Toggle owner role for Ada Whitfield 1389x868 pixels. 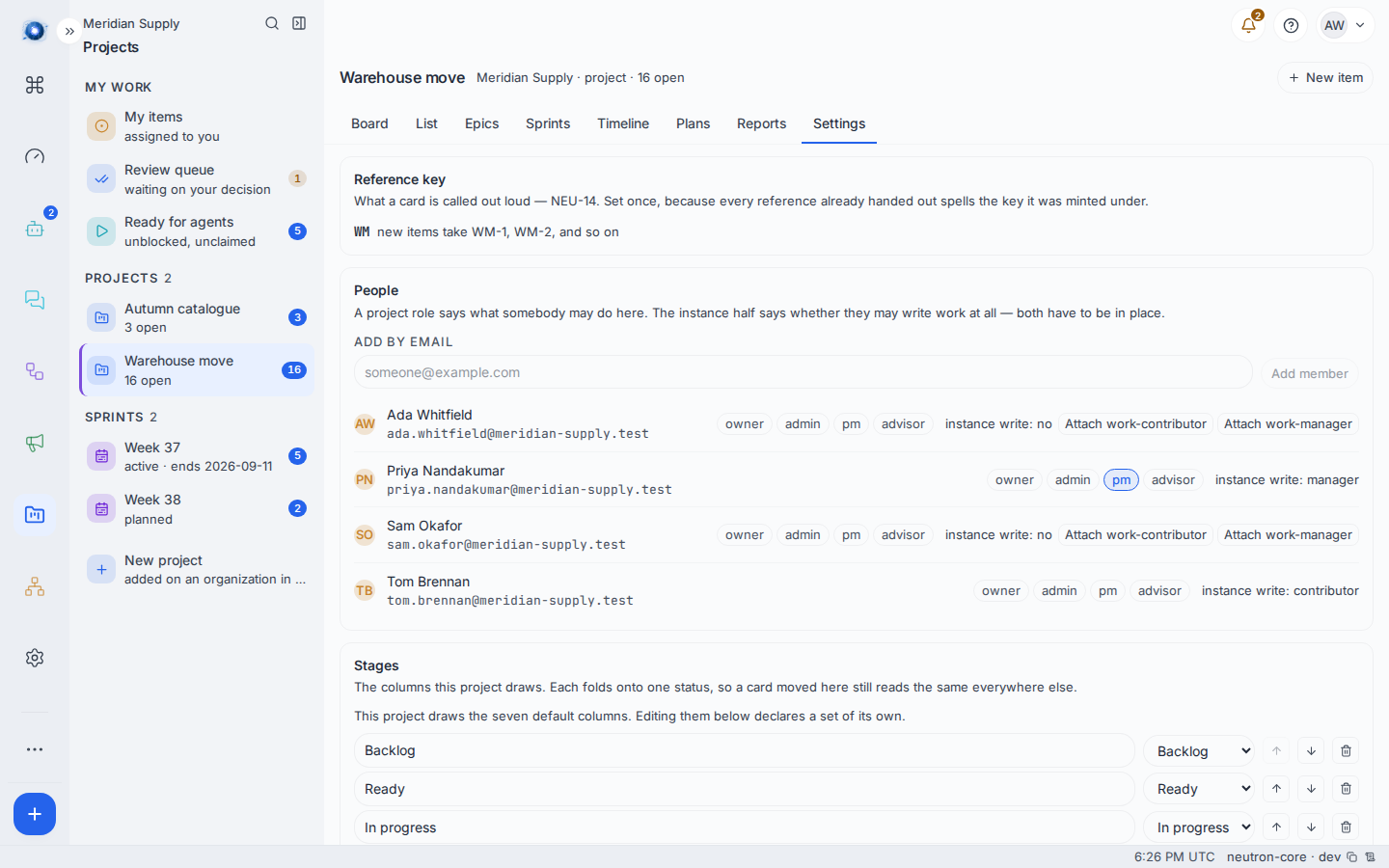744,424
